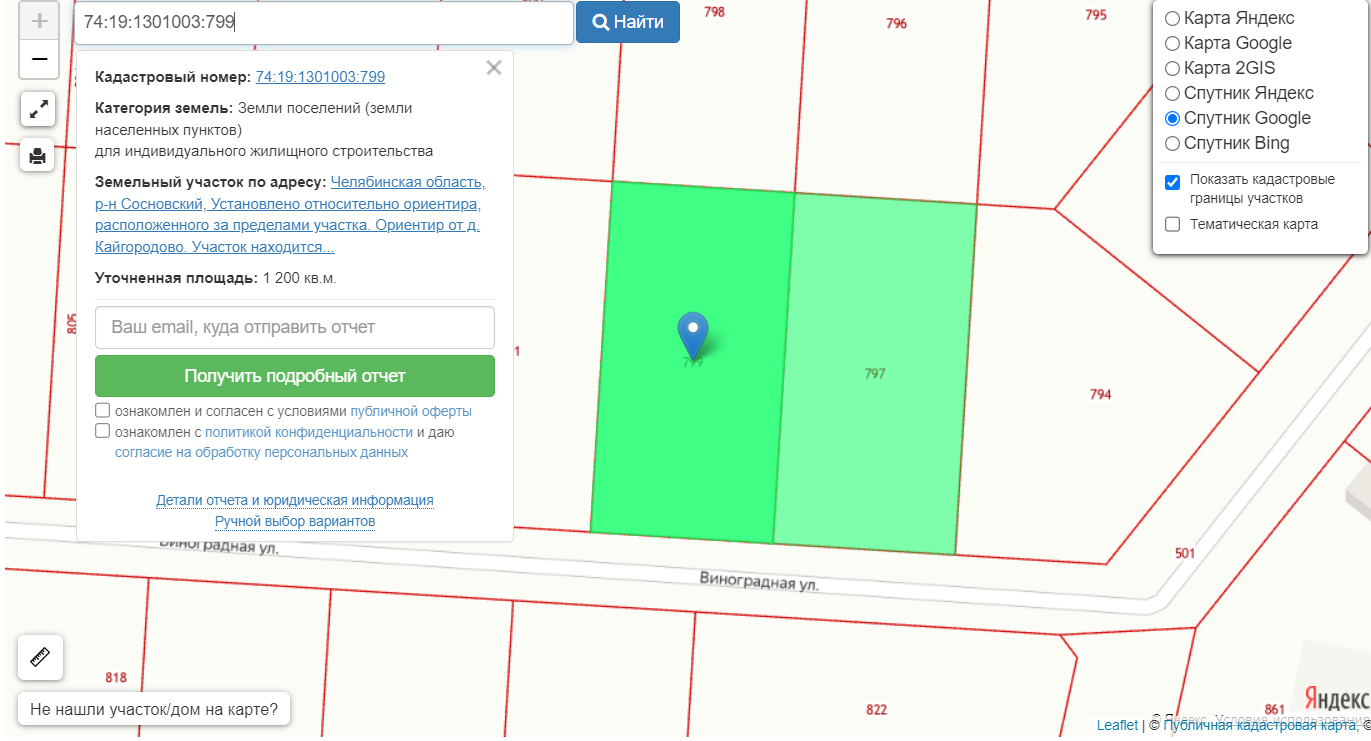1371x741 pixels.
Task: Click Не нашли участок/дом на карте button
Action: click(154, 710)
